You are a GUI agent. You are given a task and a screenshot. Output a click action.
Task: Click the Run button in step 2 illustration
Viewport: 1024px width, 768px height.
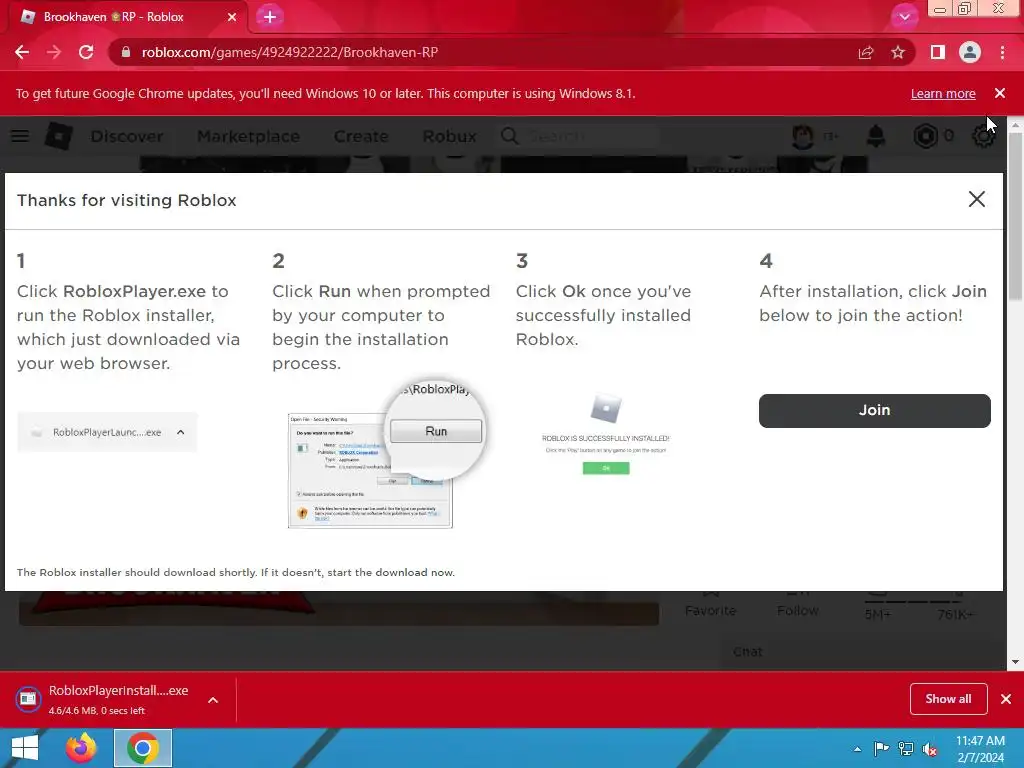point(436,431)
